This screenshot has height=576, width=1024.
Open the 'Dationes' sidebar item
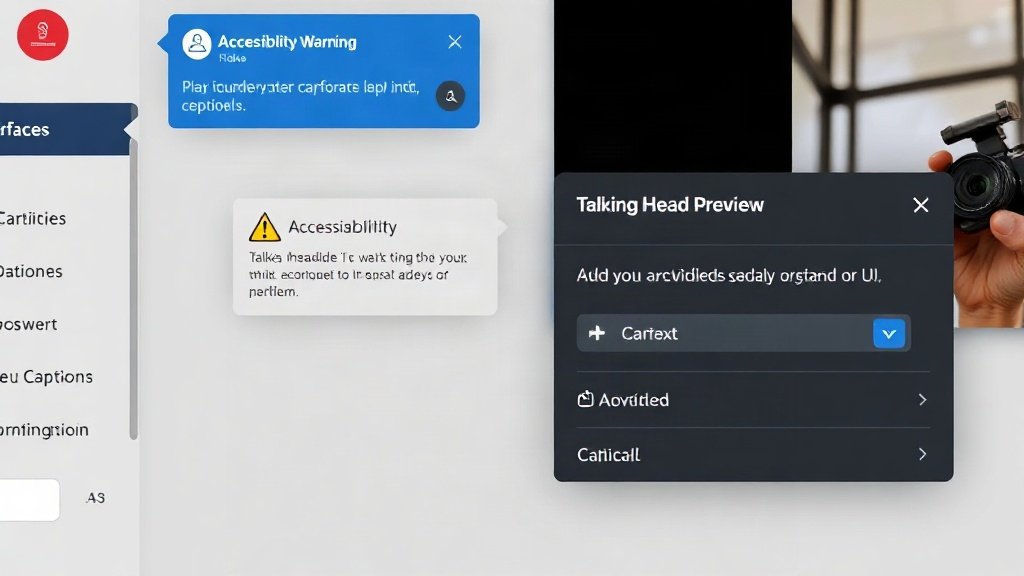[31, 271]
